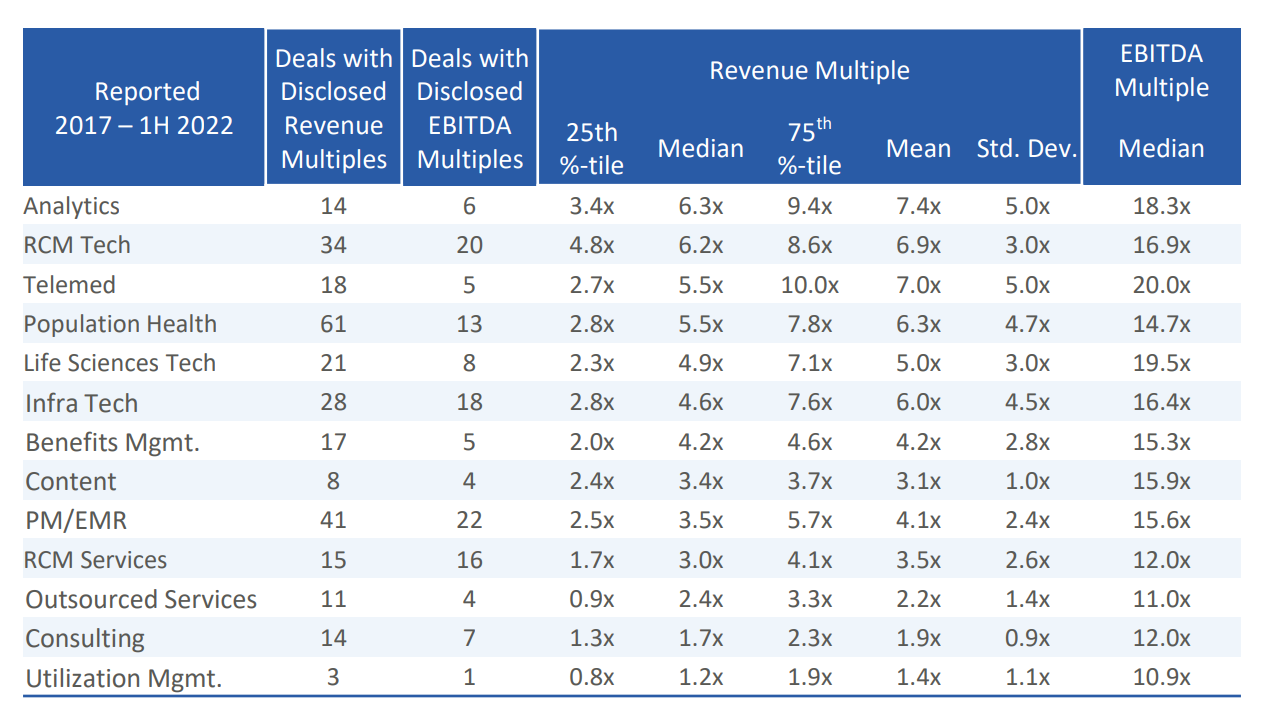
Task: Click the Revenue Multiple header
Action: [810, 71]
